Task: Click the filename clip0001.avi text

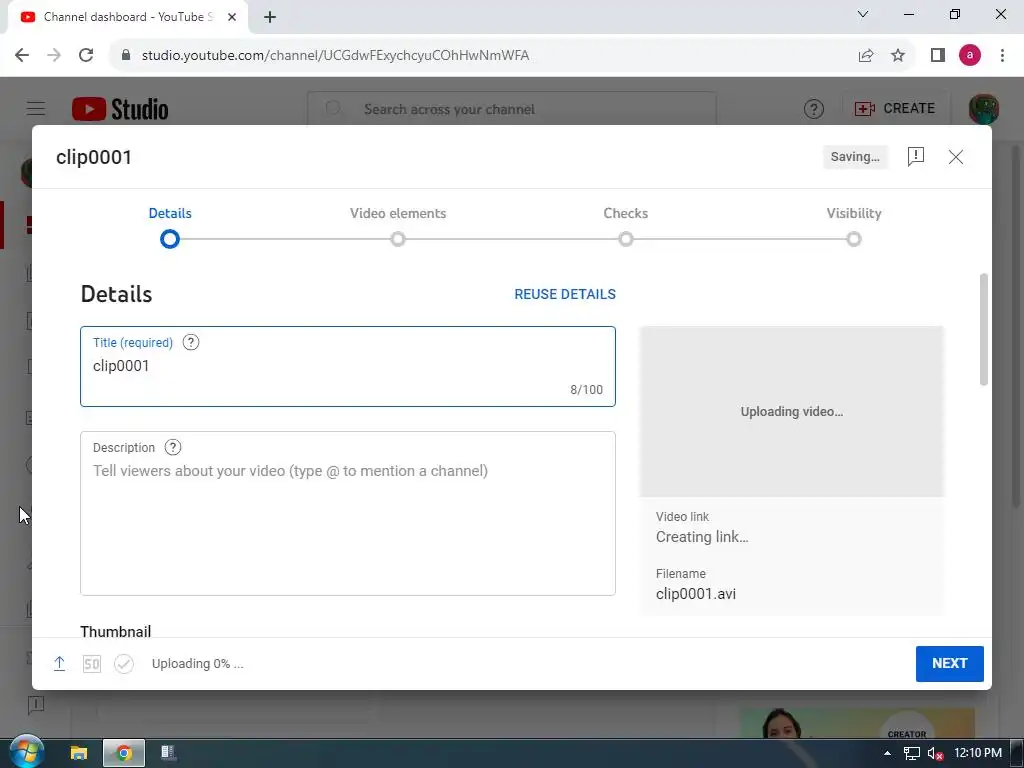Action: (696, 594)
